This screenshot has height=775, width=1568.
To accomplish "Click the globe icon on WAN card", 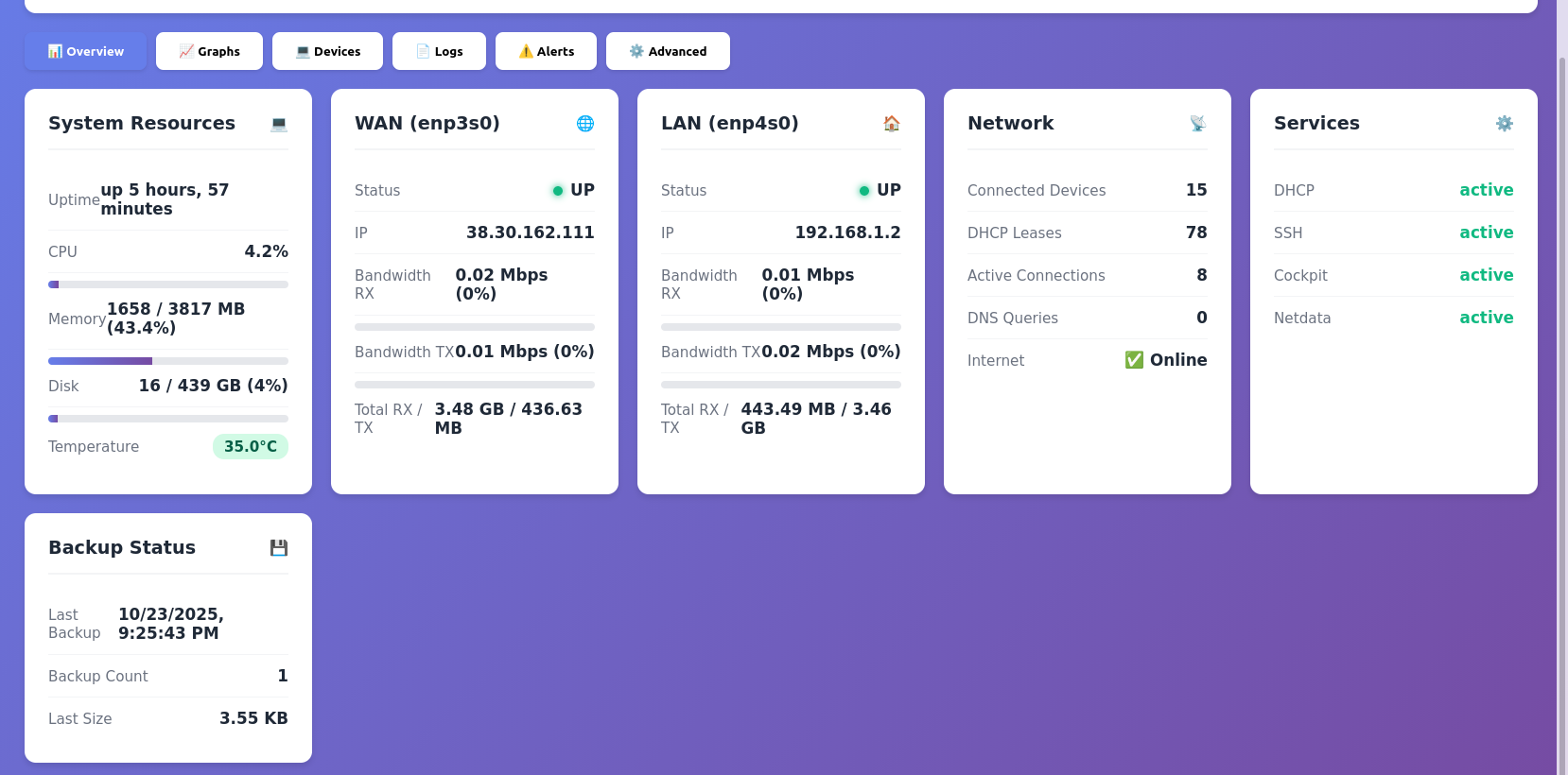I will (x=585, y=124).
